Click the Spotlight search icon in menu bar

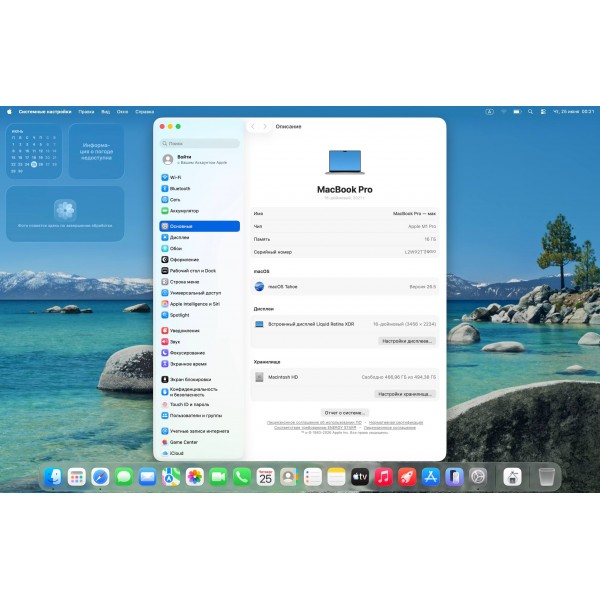click(x=530, y=112)
